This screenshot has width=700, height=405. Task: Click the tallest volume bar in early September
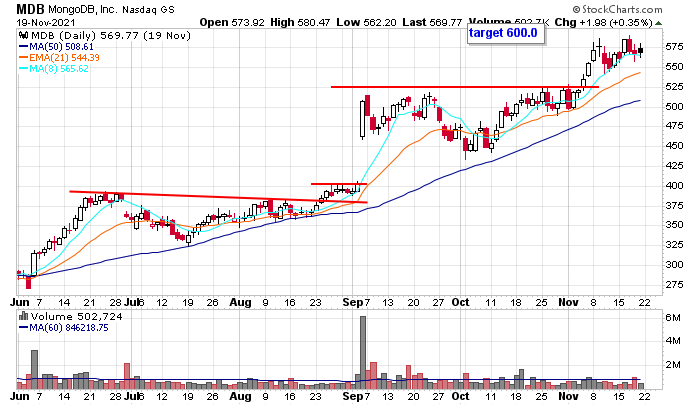[363, 352]
